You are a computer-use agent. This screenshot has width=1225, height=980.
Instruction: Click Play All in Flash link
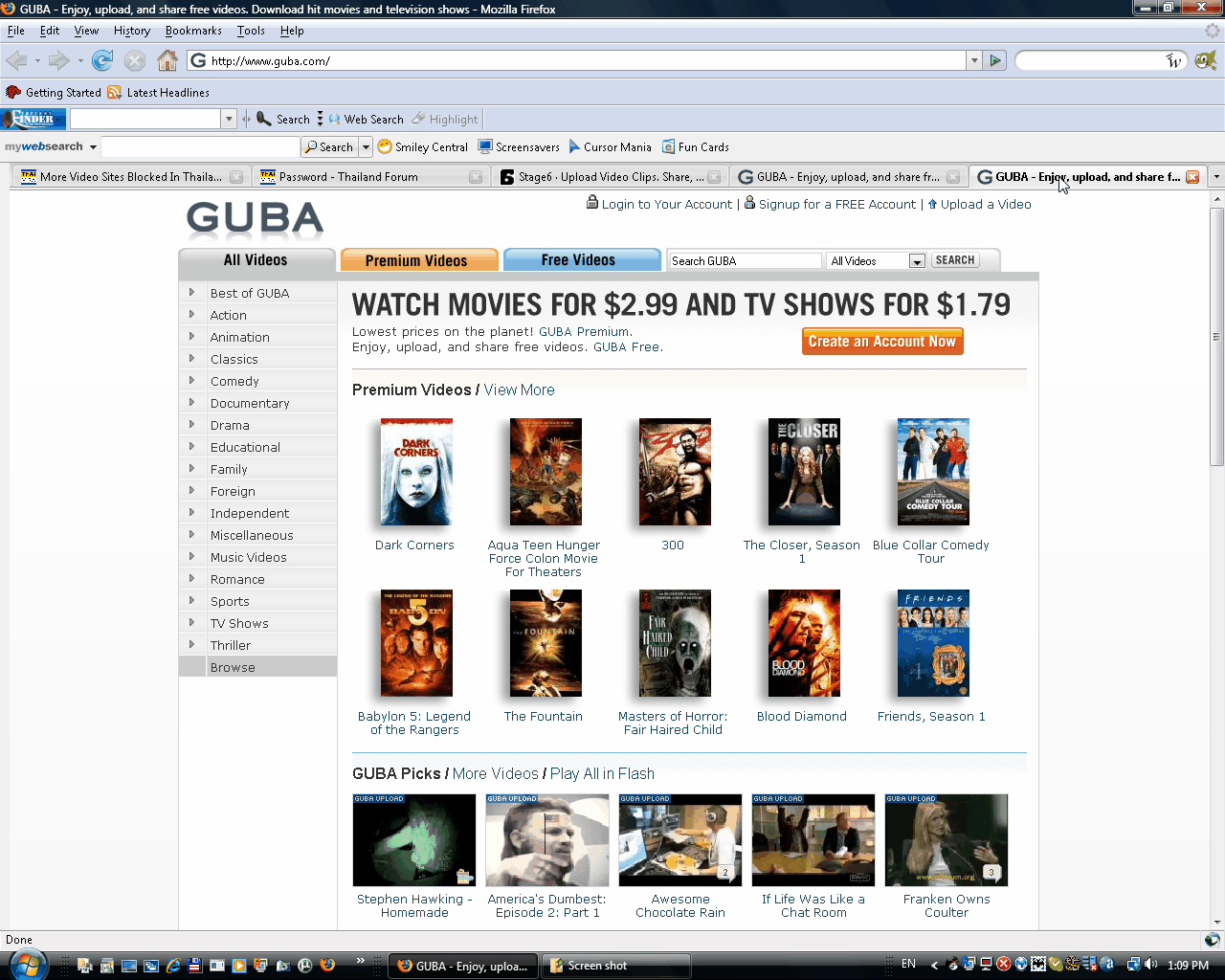pyautogui.click(x=602, y=773)
